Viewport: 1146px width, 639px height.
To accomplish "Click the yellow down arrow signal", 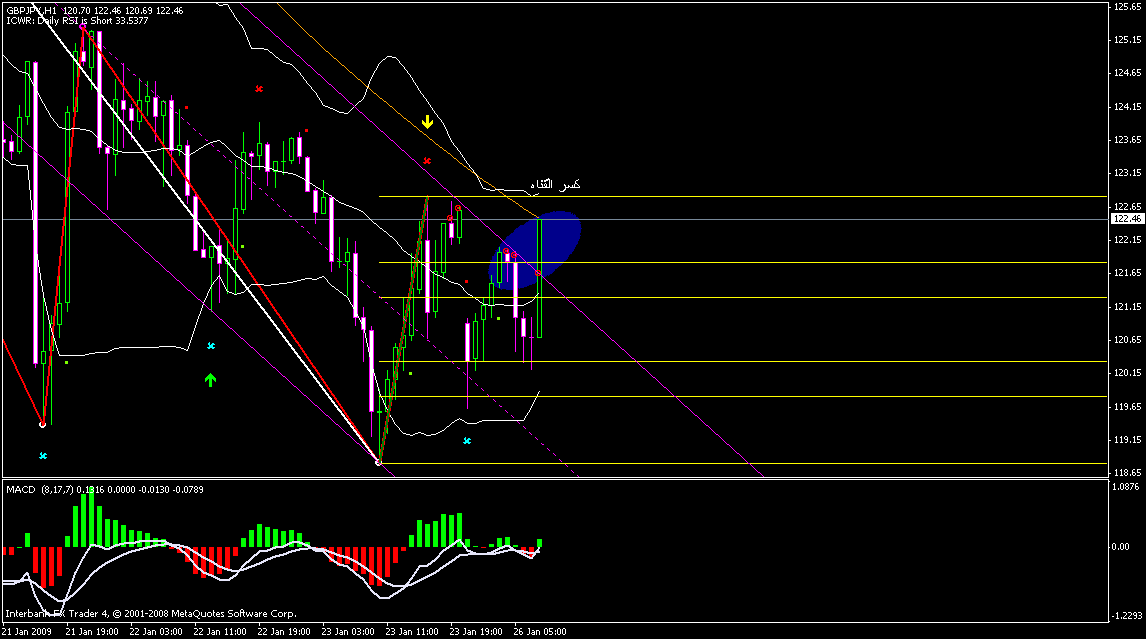I will [427, 122].
